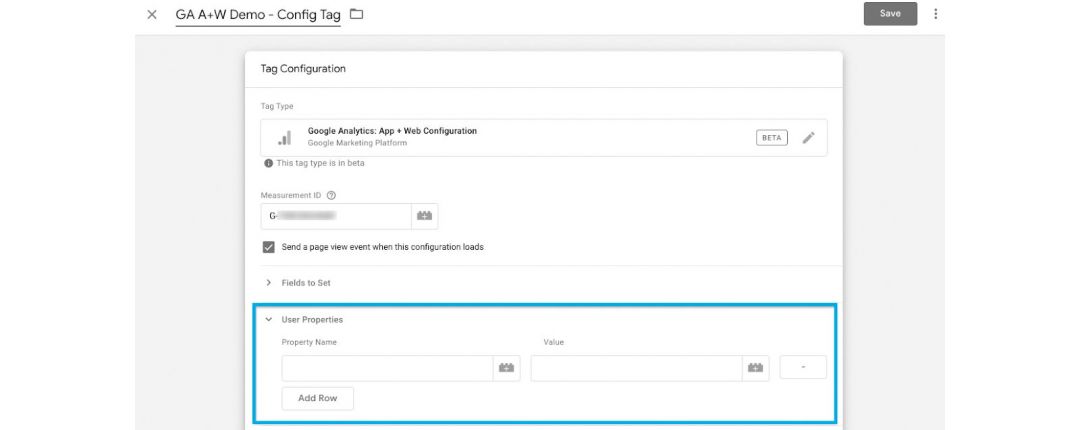Click the info icon beside beta notice

click(x=269, y=163)
